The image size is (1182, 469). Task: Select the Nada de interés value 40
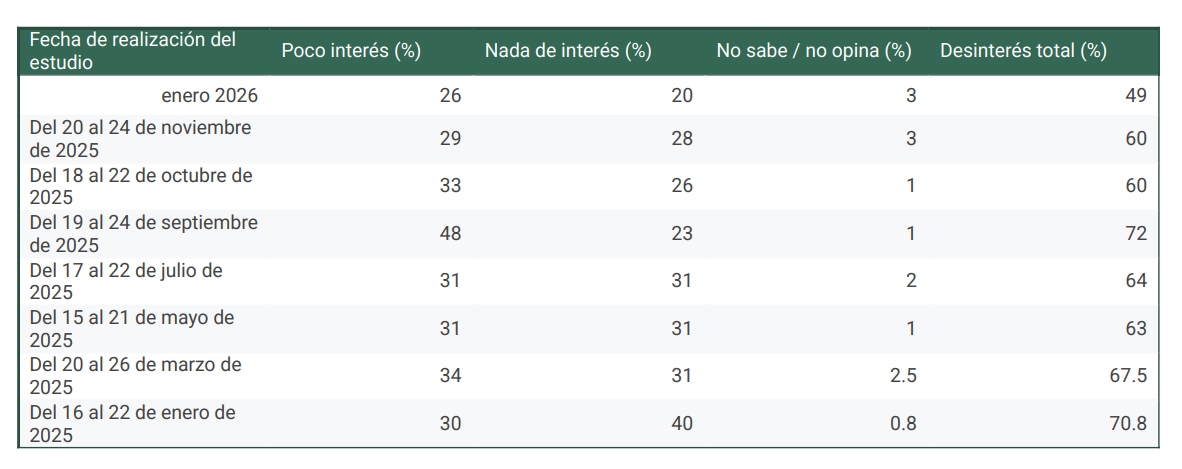click(x=682, y=424)
